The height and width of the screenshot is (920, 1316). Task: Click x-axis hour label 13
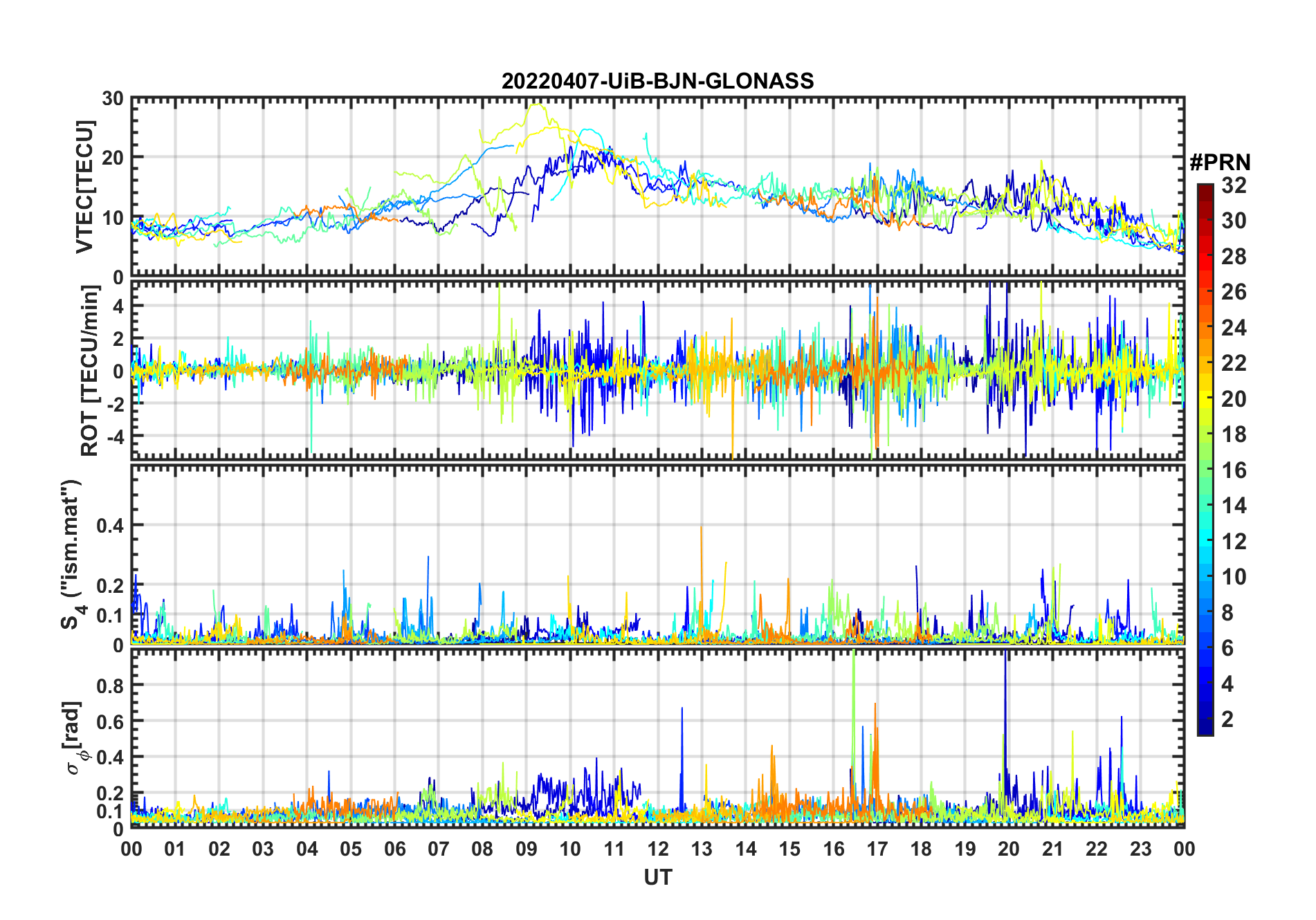coord(702,849)
